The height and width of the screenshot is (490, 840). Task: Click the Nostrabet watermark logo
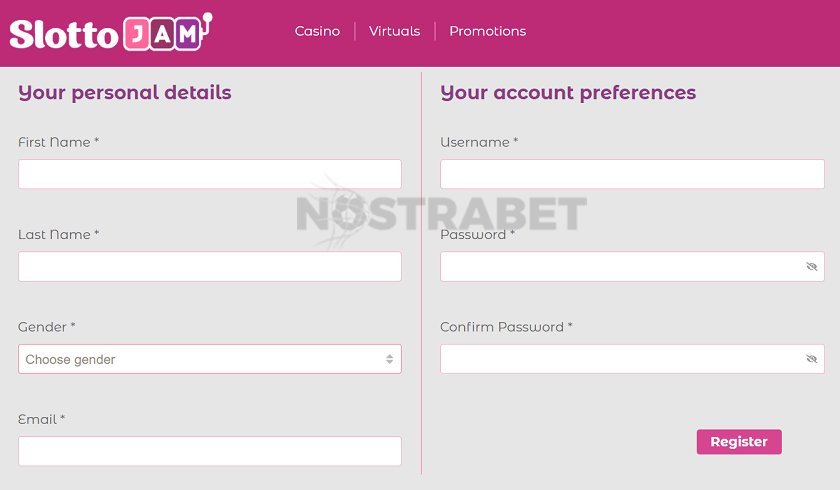click(x=441, y=213)
